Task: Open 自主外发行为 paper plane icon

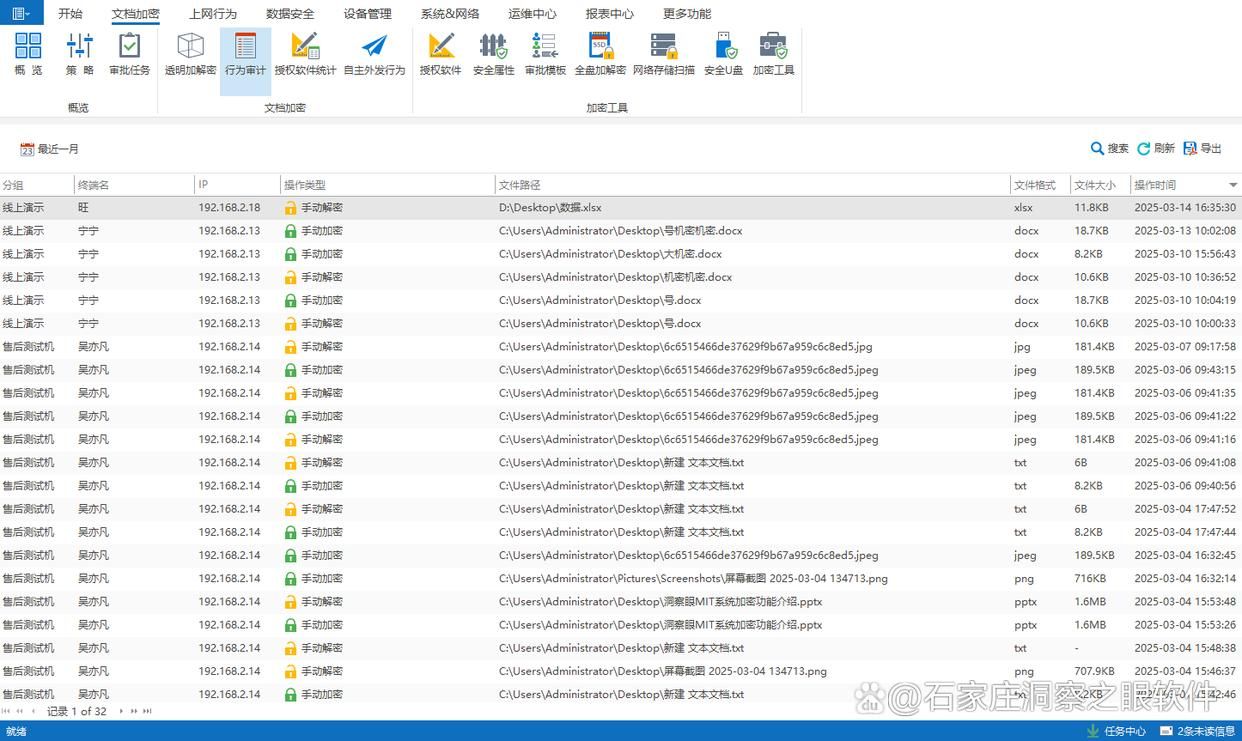Action: [x=374, y=54]
